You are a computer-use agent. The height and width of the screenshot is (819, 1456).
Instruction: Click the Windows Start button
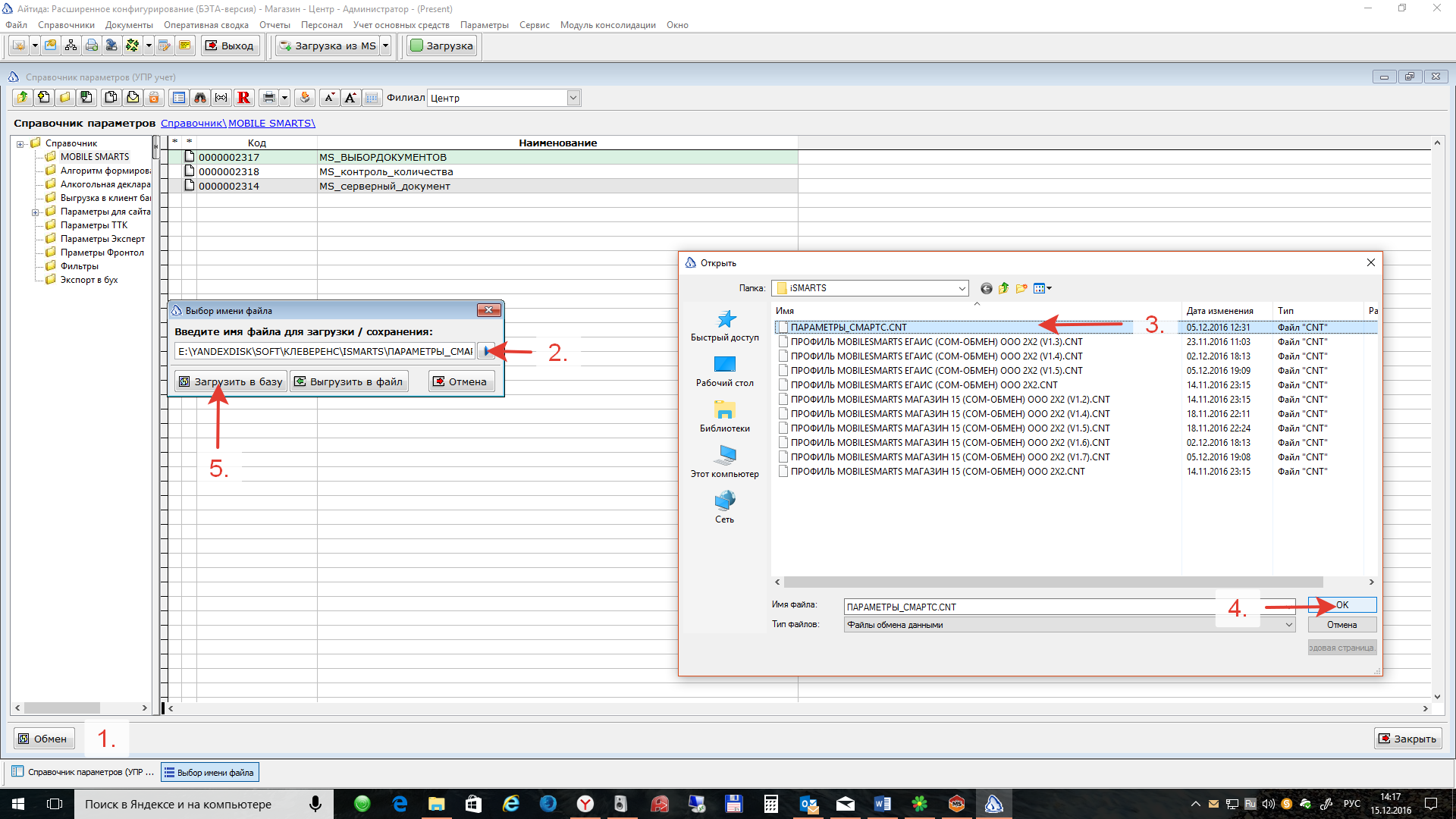pos(18,804)
